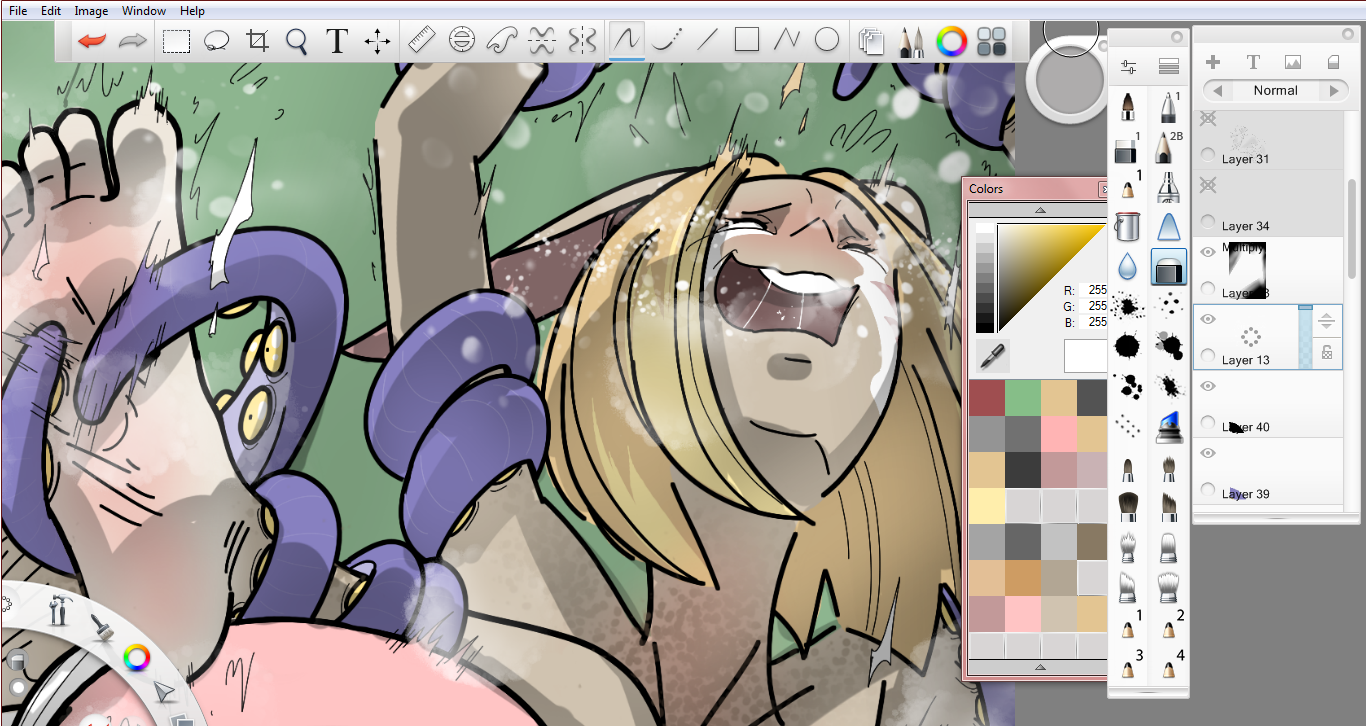Add a text layer in Layer Editor
1366x726 pixels.
coord(1253,62)
